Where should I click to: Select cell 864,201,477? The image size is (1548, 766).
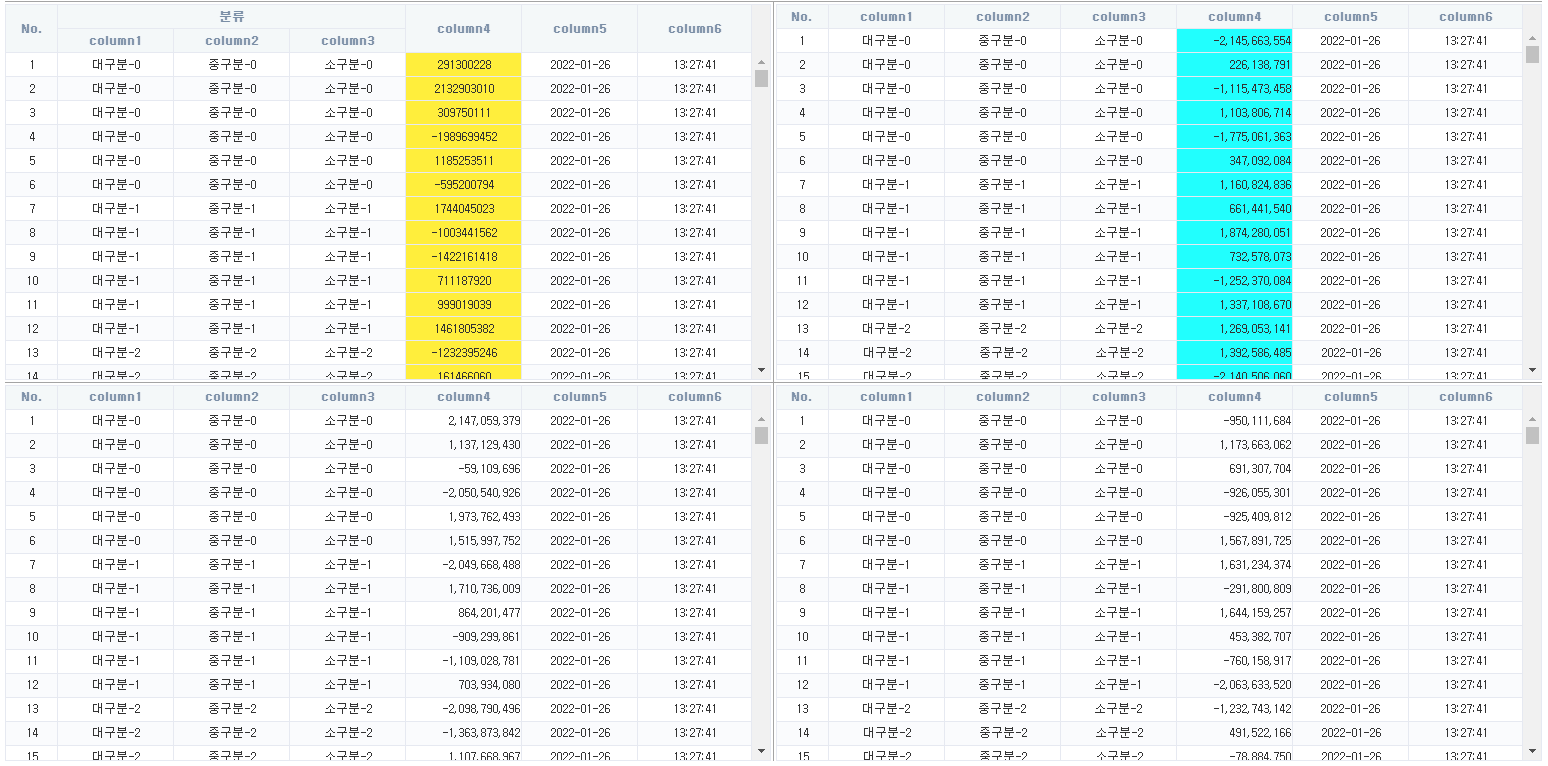(464, 613)
